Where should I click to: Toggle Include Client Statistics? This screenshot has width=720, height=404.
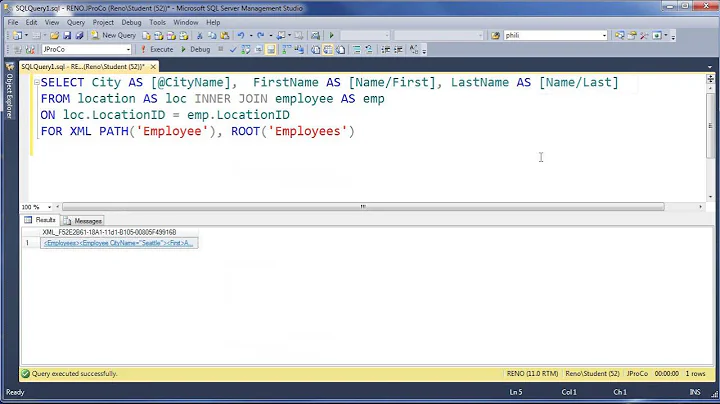coord(299,50)
